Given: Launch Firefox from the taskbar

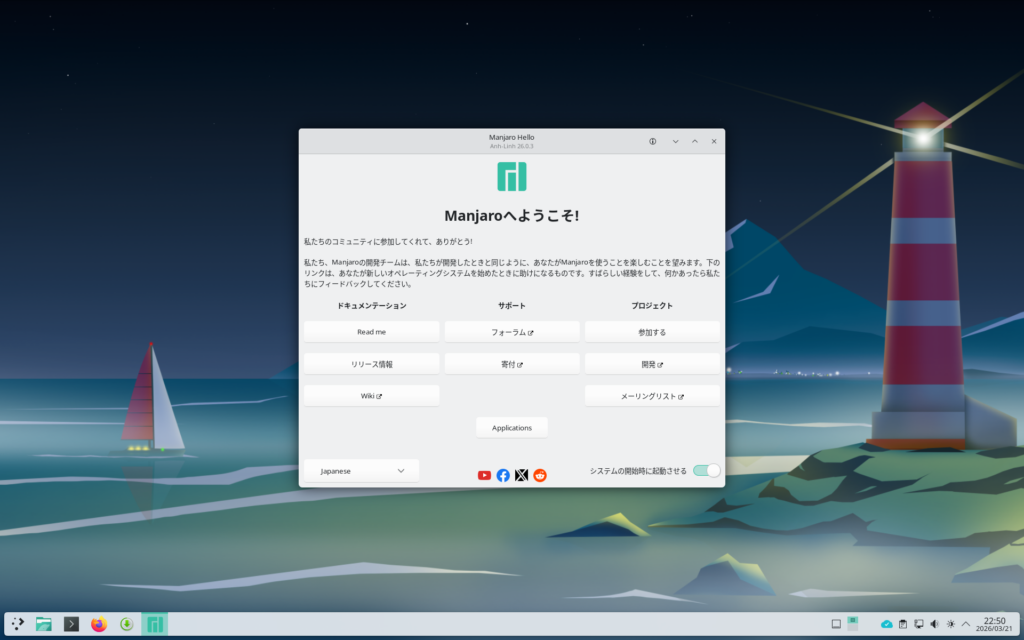Looking at the screenshot, I should click(x=98, y=624).
